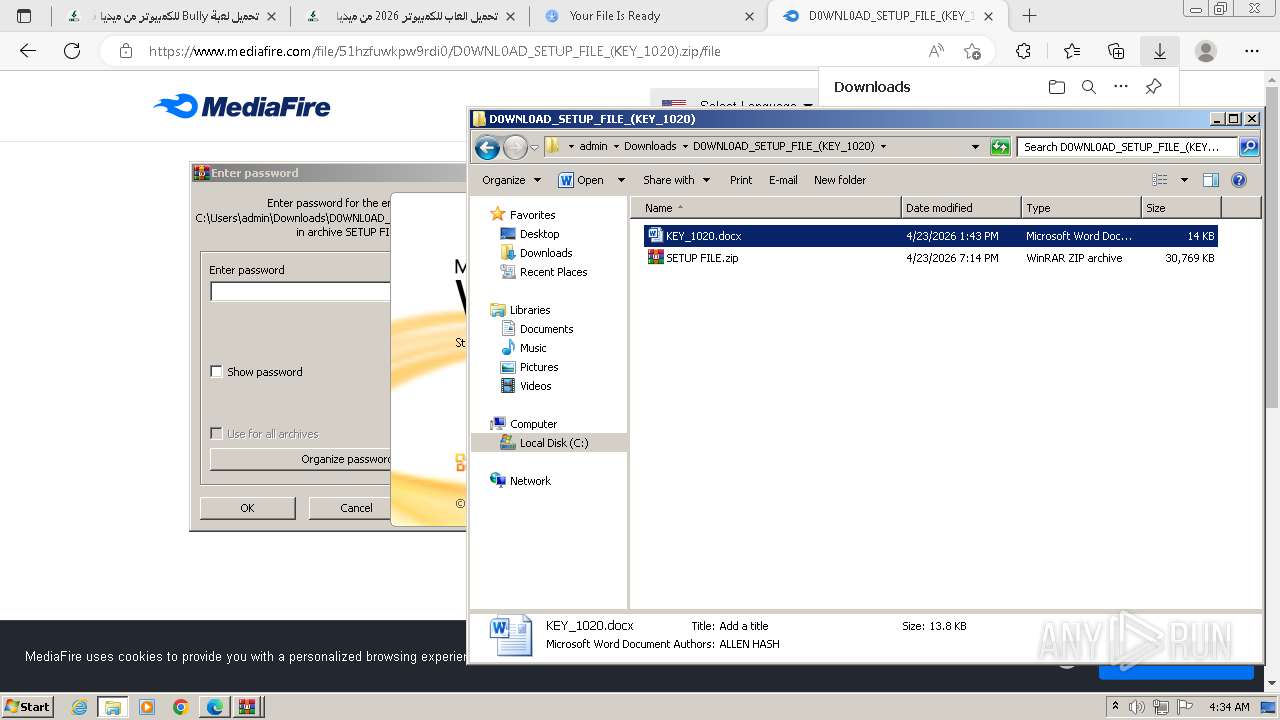Viewport: 1280px width, 720px height.
Task: Click Explorer forward navigation button
Action: point(514,148)
